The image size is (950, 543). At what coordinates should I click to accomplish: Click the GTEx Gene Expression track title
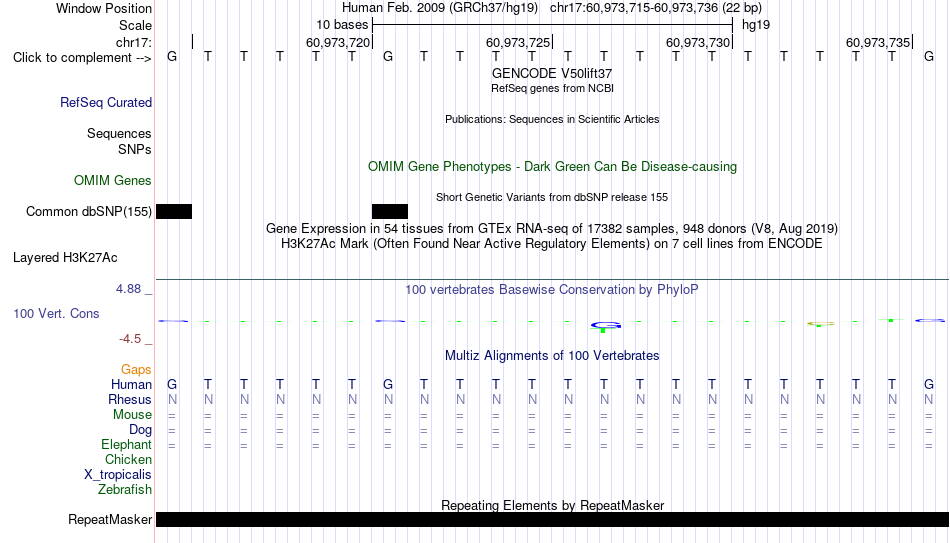click(552, 228)
